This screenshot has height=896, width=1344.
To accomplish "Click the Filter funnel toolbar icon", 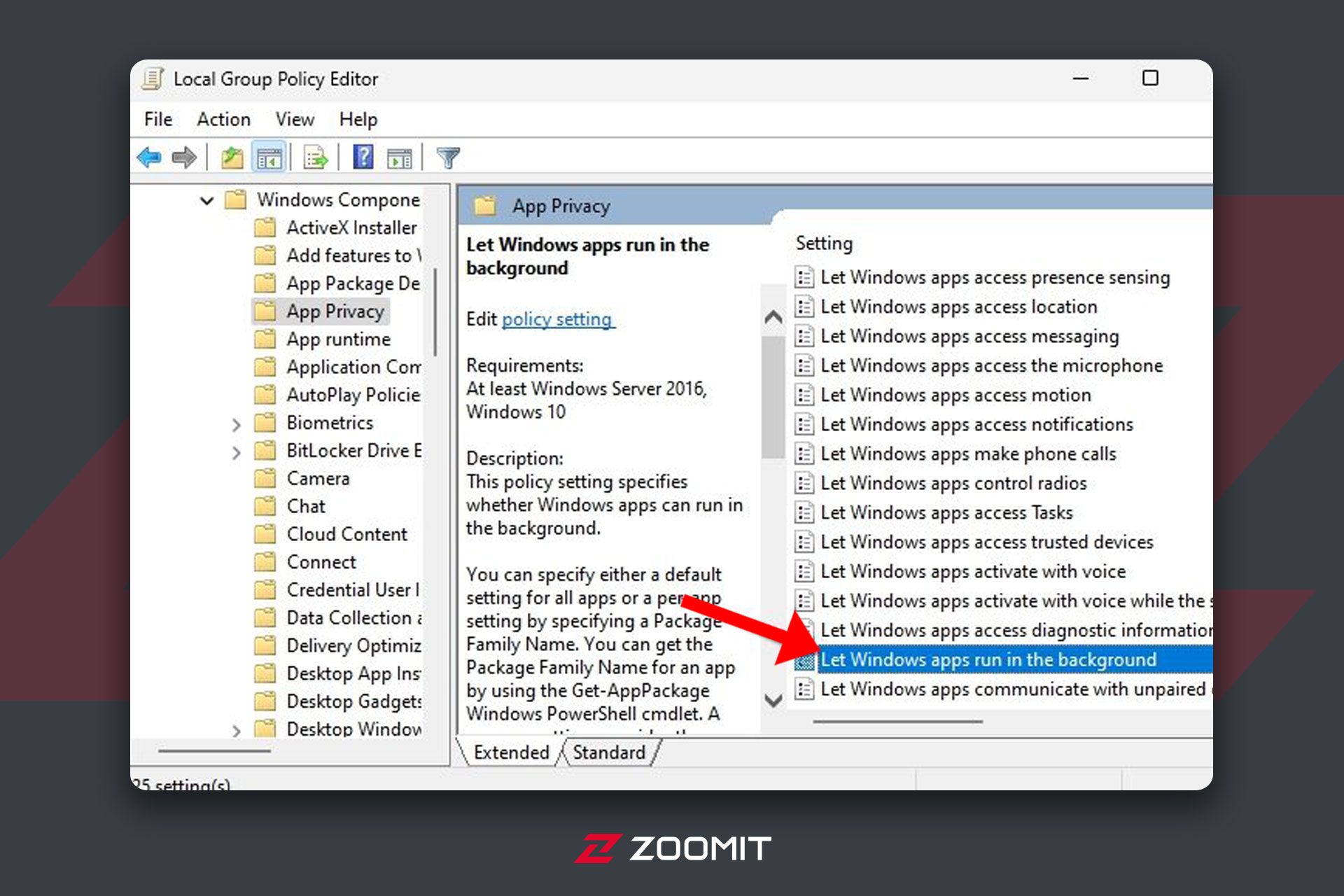I will click(x=448, y=157).
